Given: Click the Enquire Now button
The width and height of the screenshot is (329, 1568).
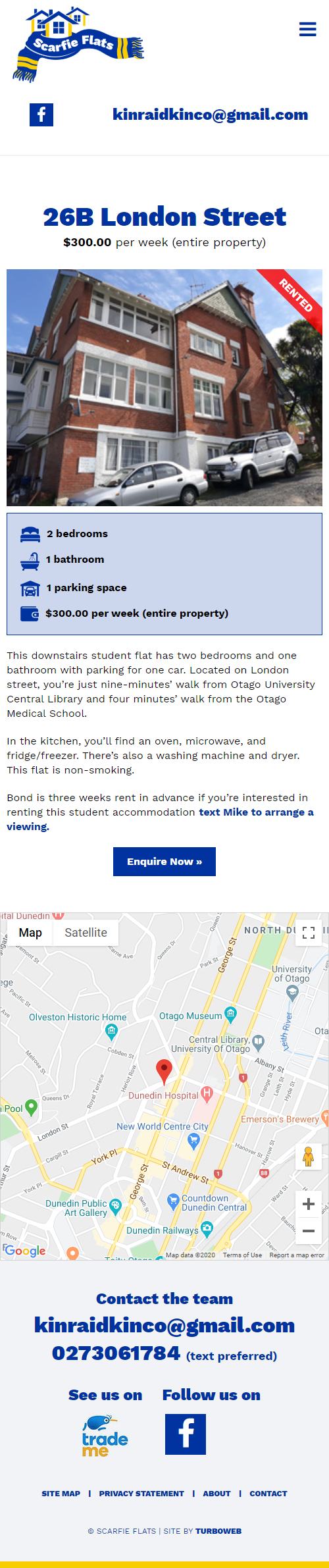Looking at the screenshot, I should [x=164, y=862].
